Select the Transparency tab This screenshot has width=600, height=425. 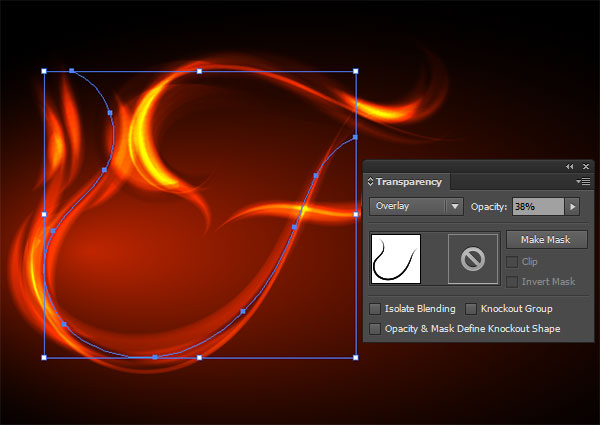[x=408, y=182]
